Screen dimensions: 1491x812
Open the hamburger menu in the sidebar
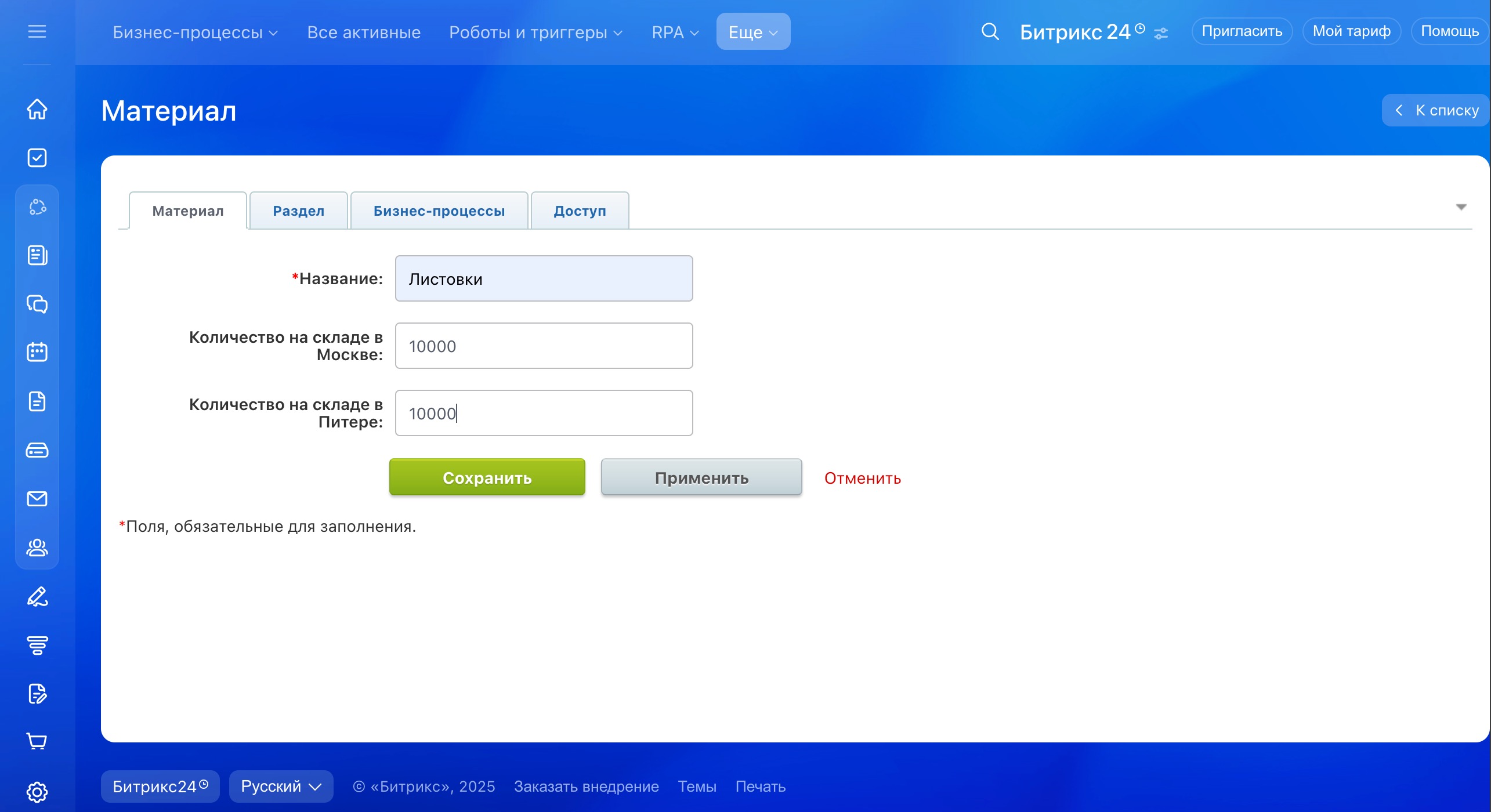(37, 31)
